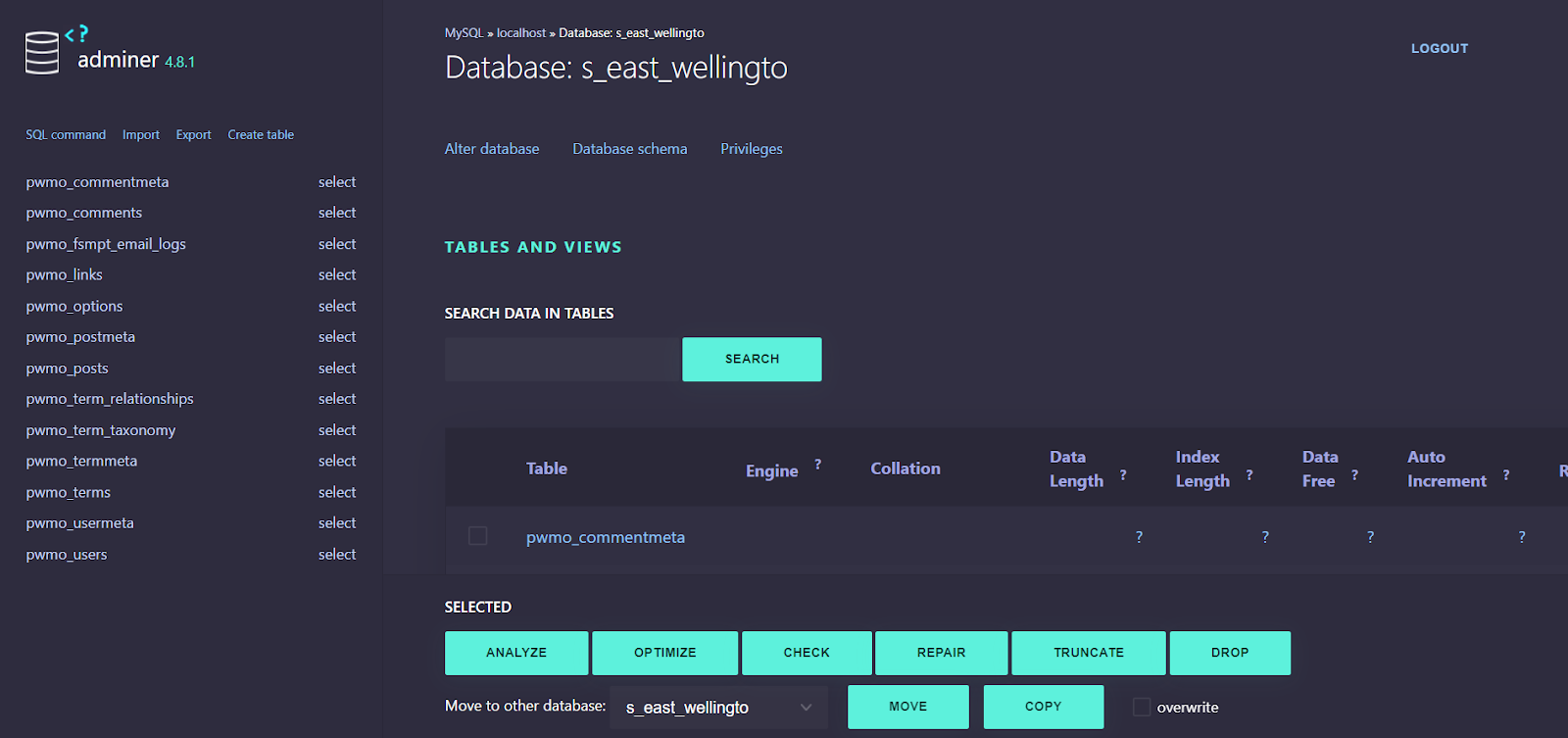Screen dimensions: 1568x738
Task: Click the MOVE button
Action: pyautogui.click(x=907, y=707)
